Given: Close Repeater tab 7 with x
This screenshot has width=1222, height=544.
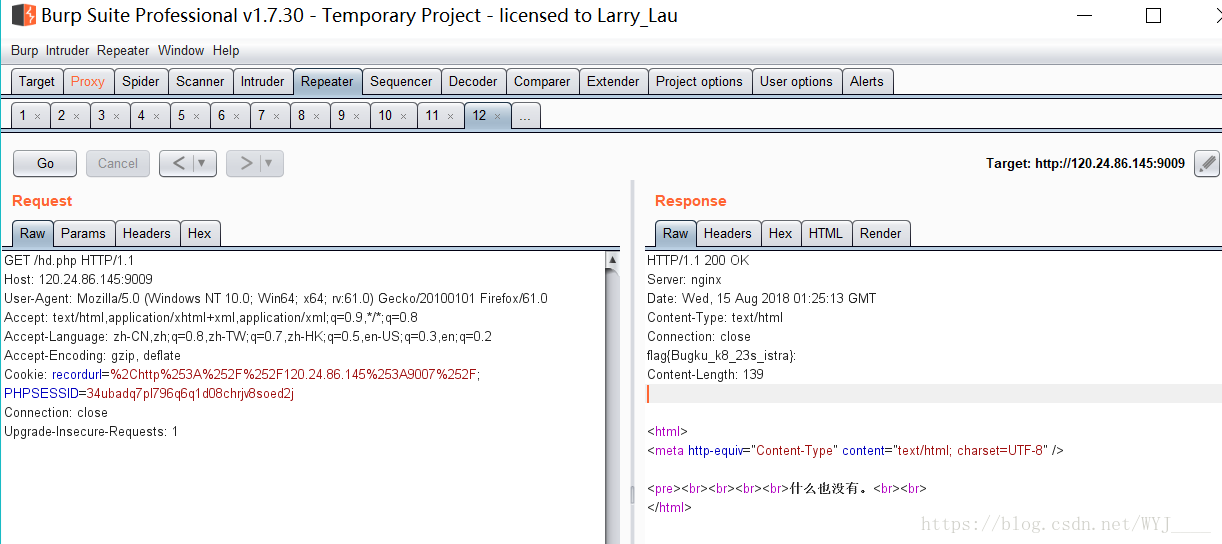Looking at the screenshot, I should coord(276,116).
